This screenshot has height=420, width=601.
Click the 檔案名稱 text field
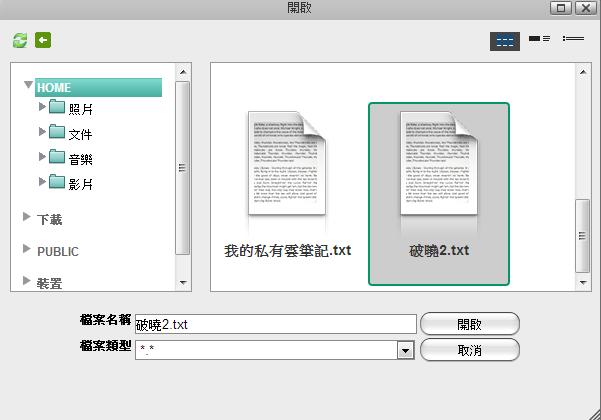pos(275,324)
